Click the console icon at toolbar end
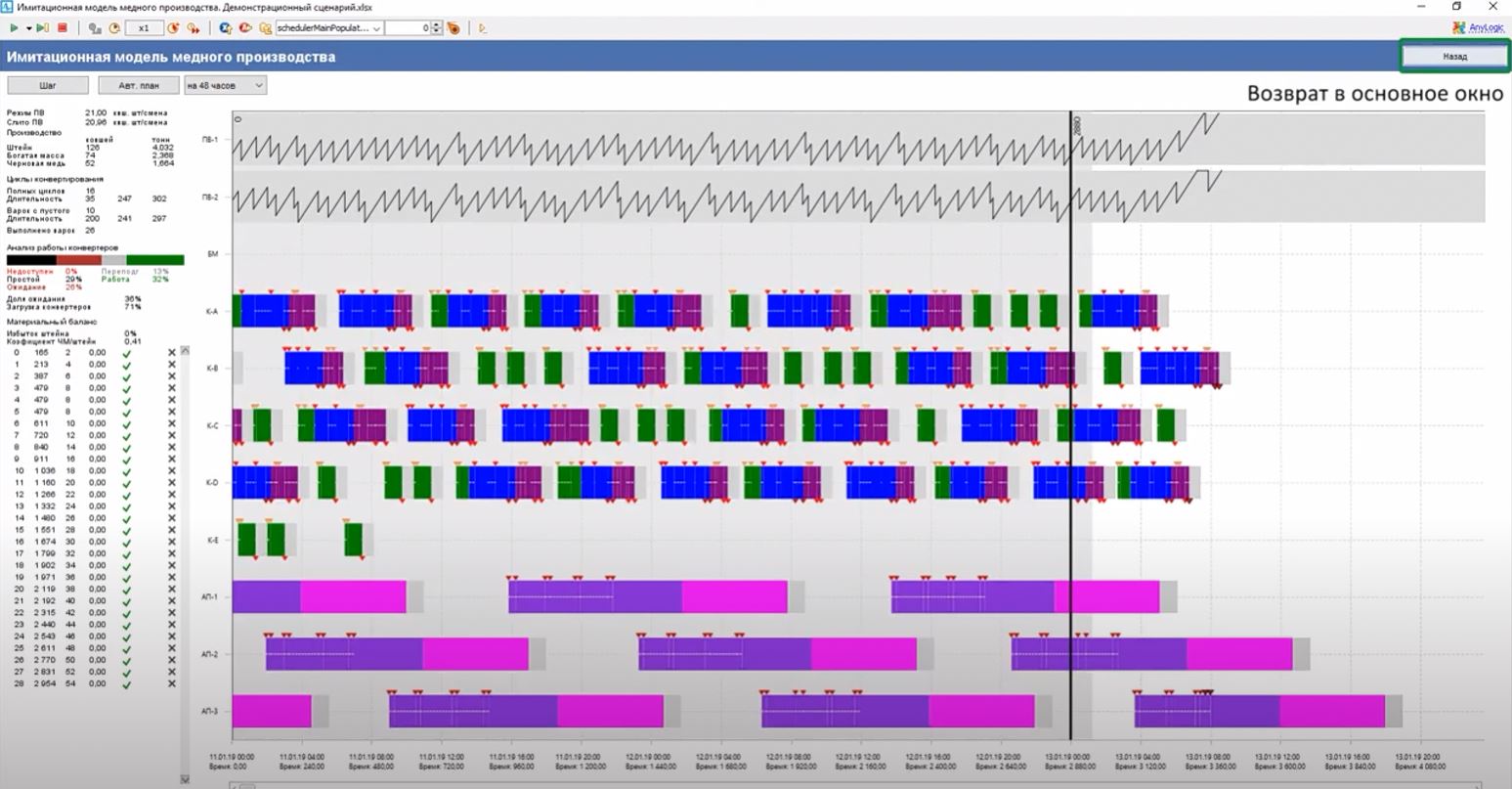This screenshot has width=1512, height=789. (x=483, y=28)
